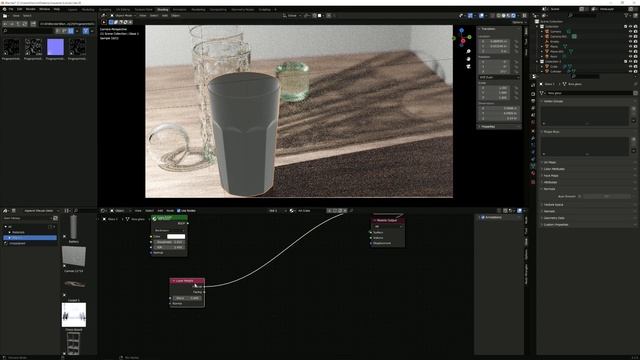This screenshot has height=360, width=640.
Task: Open the File menu
Action: (11, 9)
